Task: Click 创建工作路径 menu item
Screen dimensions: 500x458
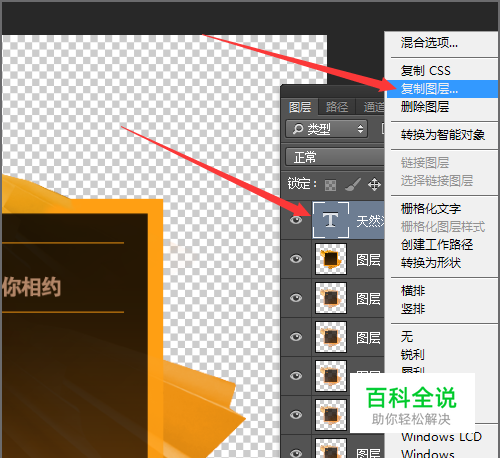Action: 437,245
